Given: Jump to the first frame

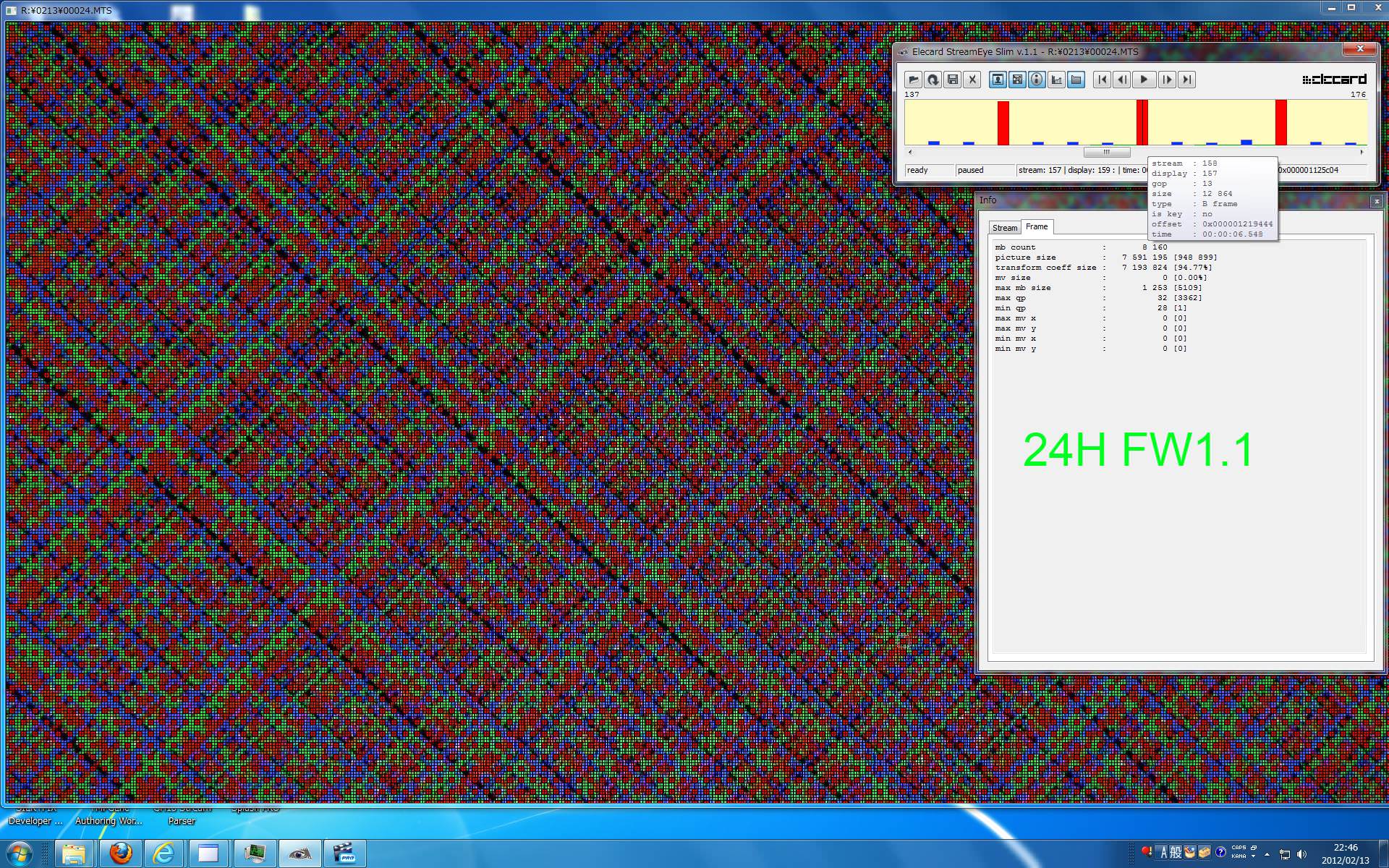Looking at the screenshot, I should [1102, 80].
